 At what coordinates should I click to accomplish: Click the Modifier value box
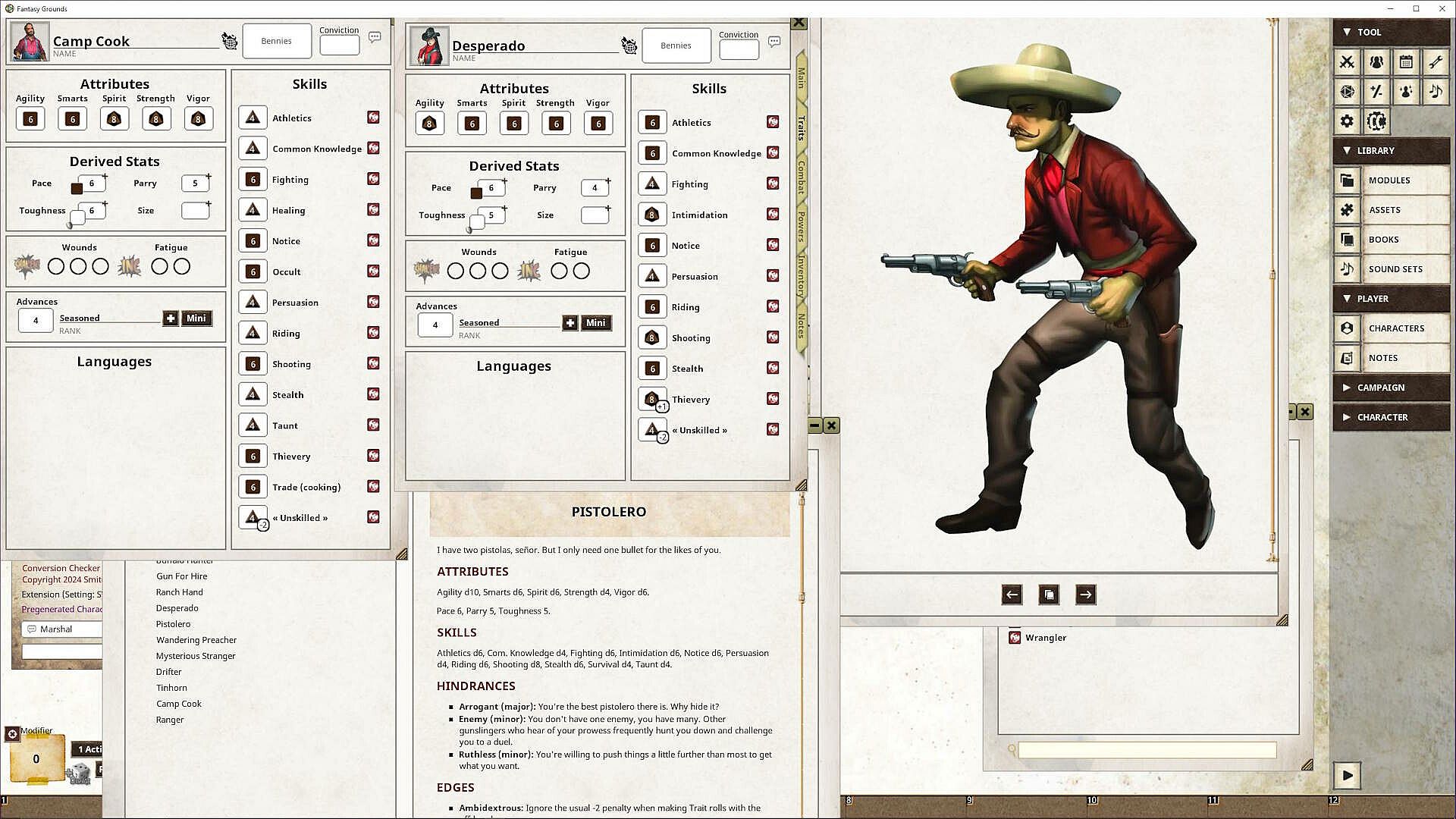coord(36,759)
